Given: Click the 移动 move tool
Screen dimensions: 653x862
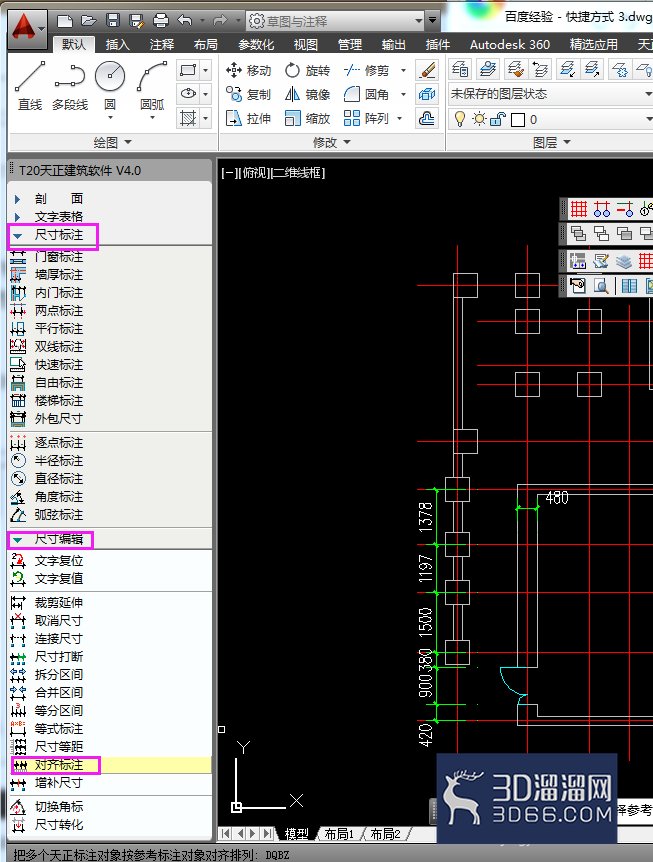Looking at the screenshot, I should pyautogui.click(x=248, y=70).
